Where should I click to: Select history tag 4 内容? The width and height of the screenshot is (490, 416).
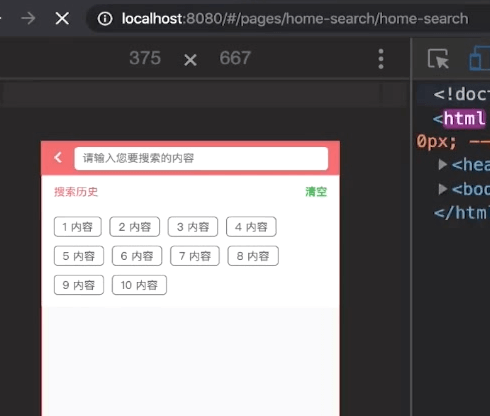[x=251, y=227]
